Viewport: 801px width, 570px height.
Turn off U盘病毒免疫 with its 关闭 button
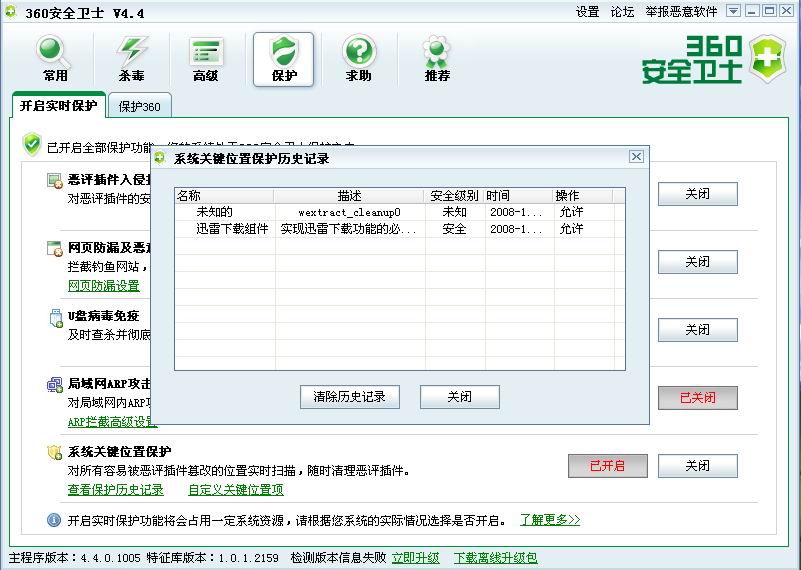697,330
